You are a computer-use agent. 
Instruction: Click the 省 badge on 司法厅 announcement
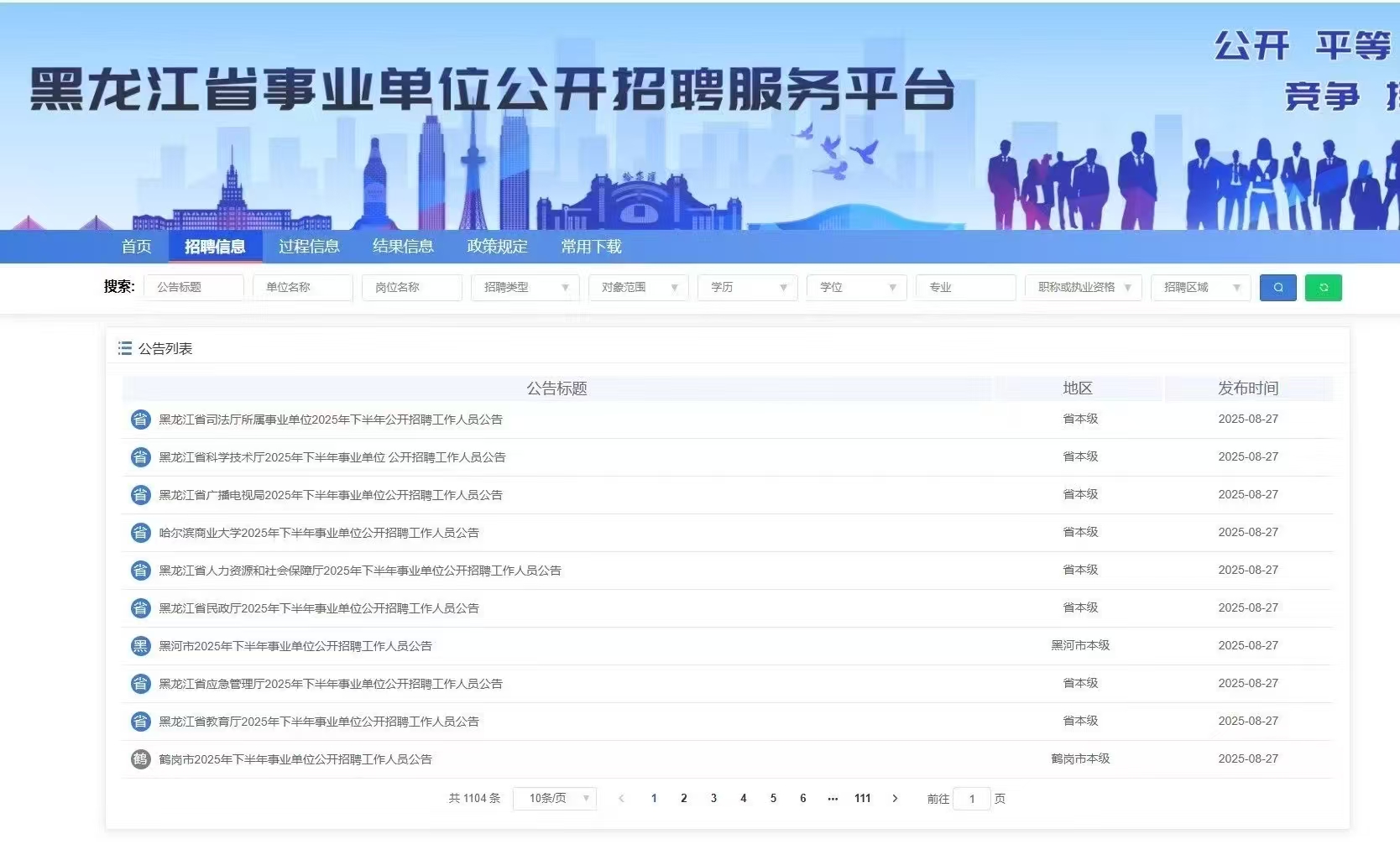[x=139, y=419]
